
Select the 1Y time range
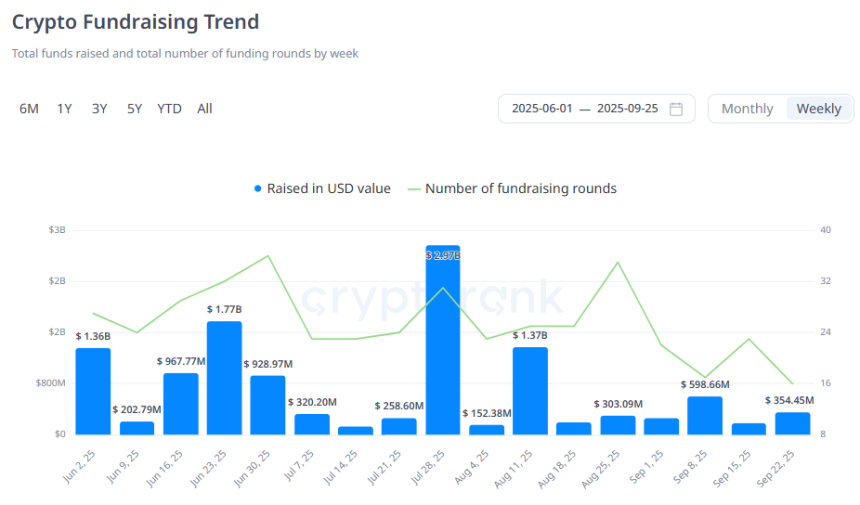click(x=64, y=108)
